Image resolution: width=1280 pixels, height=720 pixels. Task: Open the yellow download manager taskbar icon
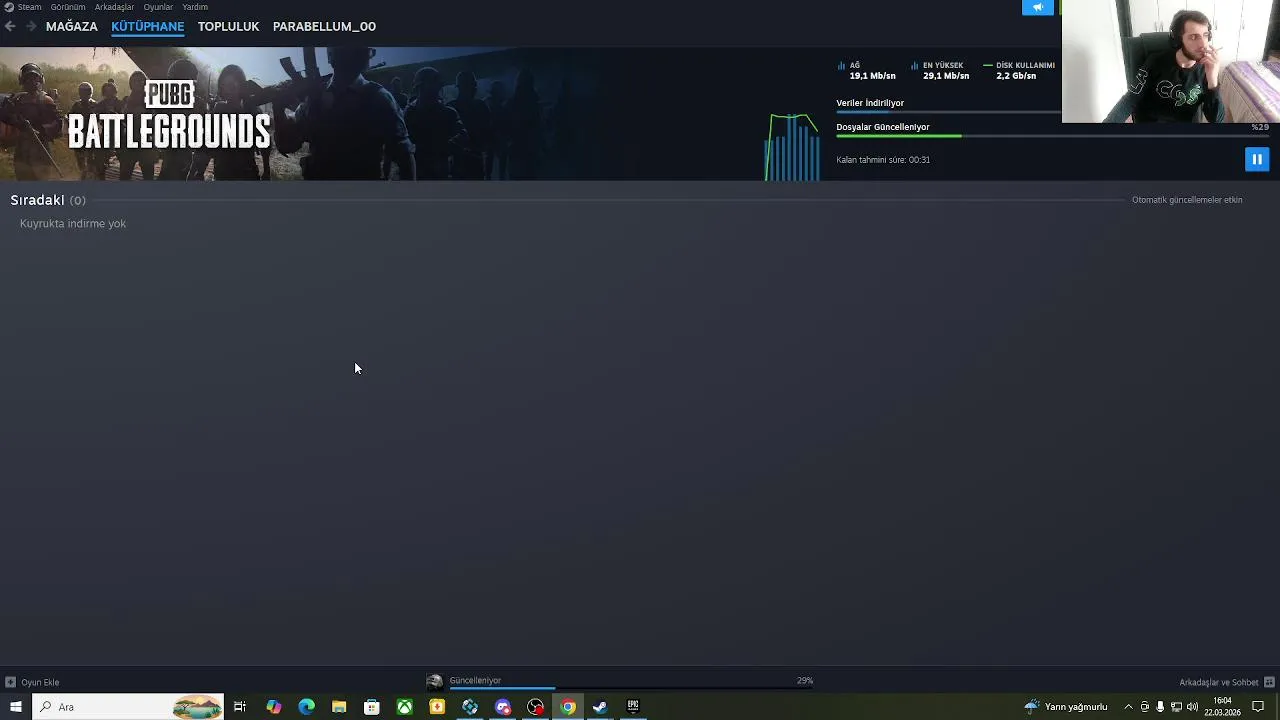[x=437, y=707]
